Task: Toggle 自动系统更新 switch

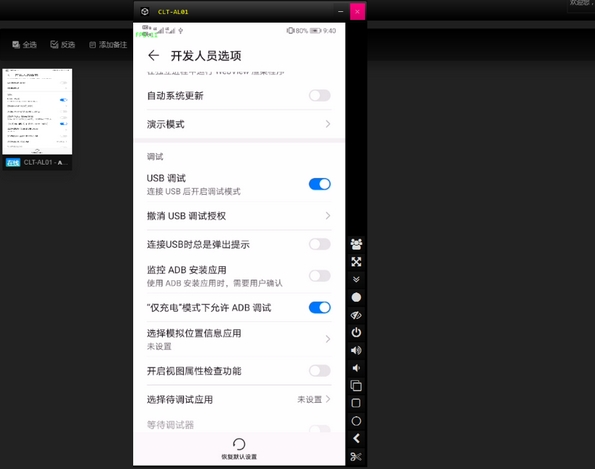Action: [x=320, y=95]
